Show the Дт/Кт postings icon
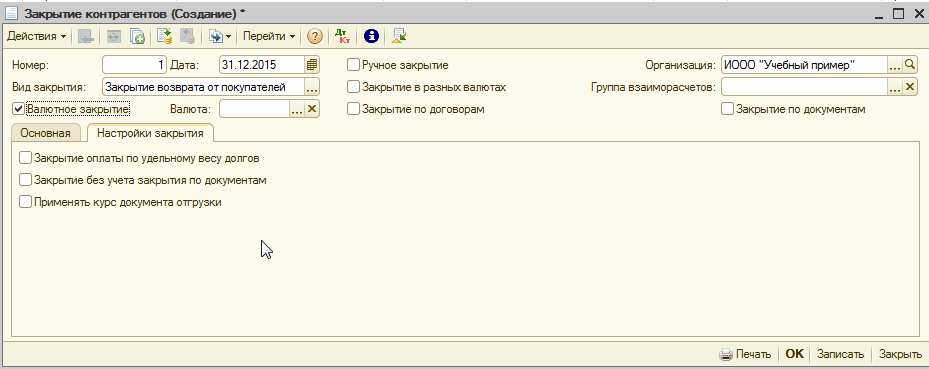The image size is (929, 369). [342, 37]
